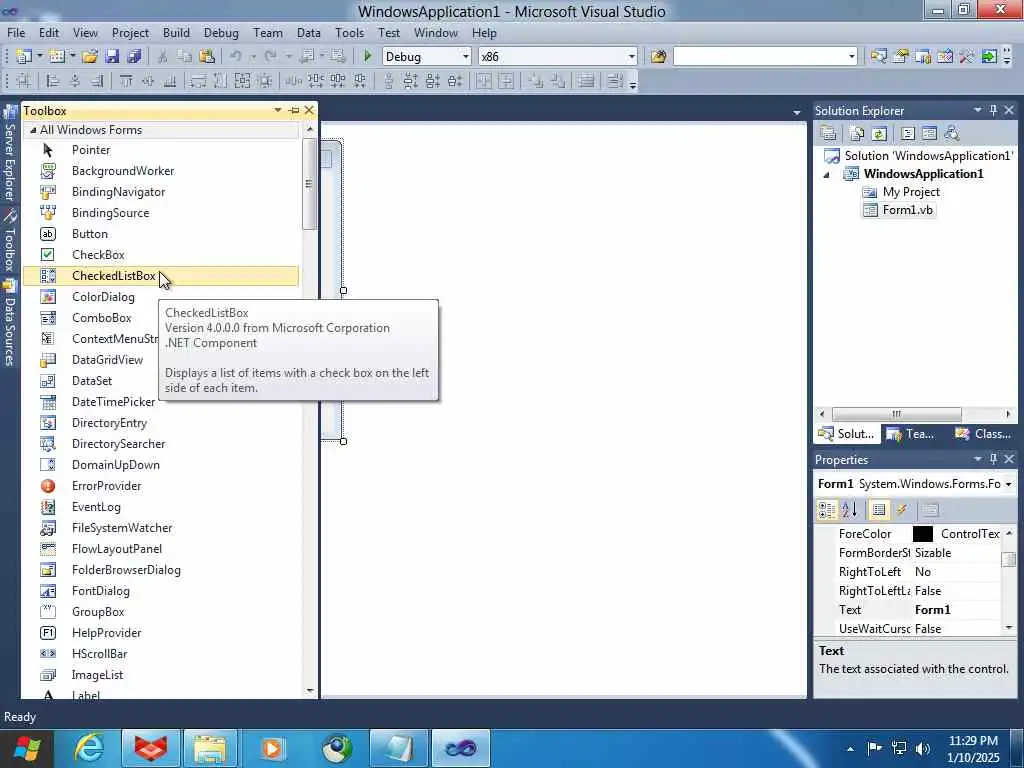The height and width of the screenshot is (768, 1024).
Task: Click the View Designer icon in Solution Explorer
Action: pyautogui.click(x=929, y=134)
